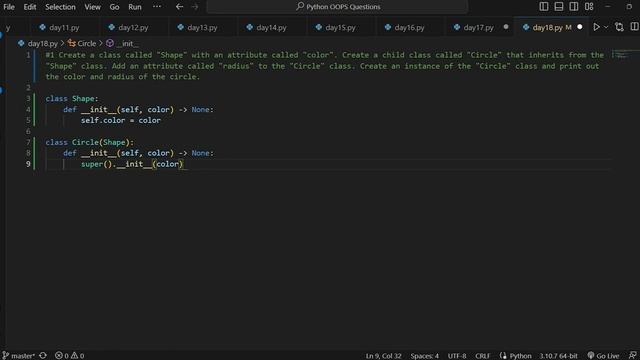This screenshot has height=360, width=640.
Task: Click 'class Circle(Shape):' text
Action: click(x=89, y=142)
